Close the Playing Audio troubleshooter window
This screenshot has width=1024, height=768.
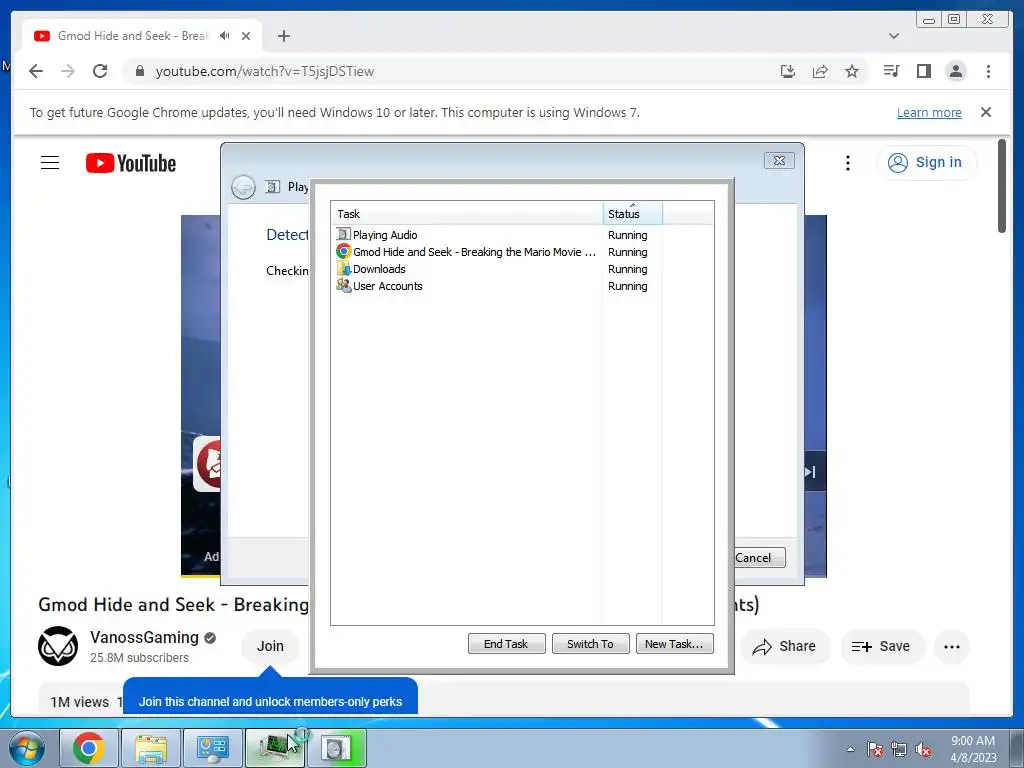coord(779,161)
